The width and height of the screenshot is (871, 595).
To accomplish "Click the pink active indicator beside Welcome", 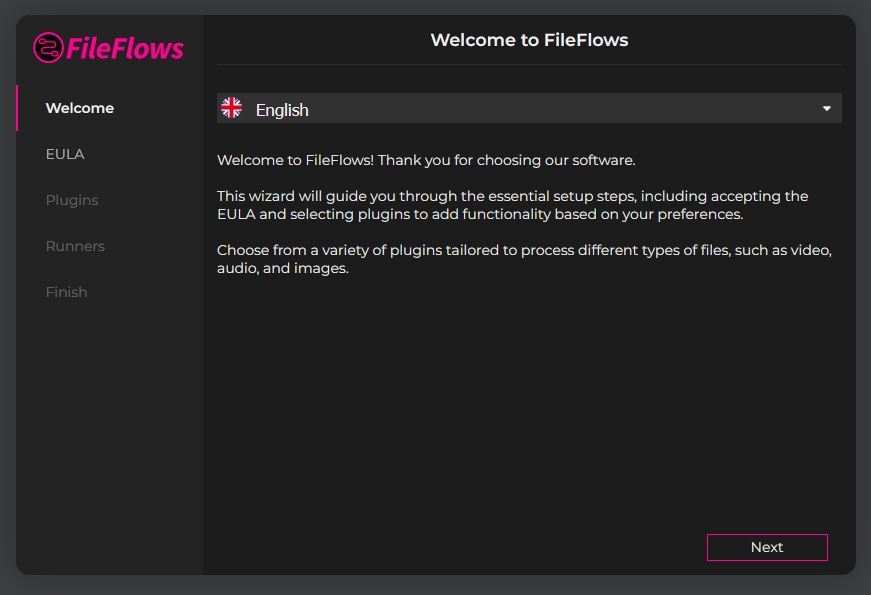I will click(x=17, y=108).
